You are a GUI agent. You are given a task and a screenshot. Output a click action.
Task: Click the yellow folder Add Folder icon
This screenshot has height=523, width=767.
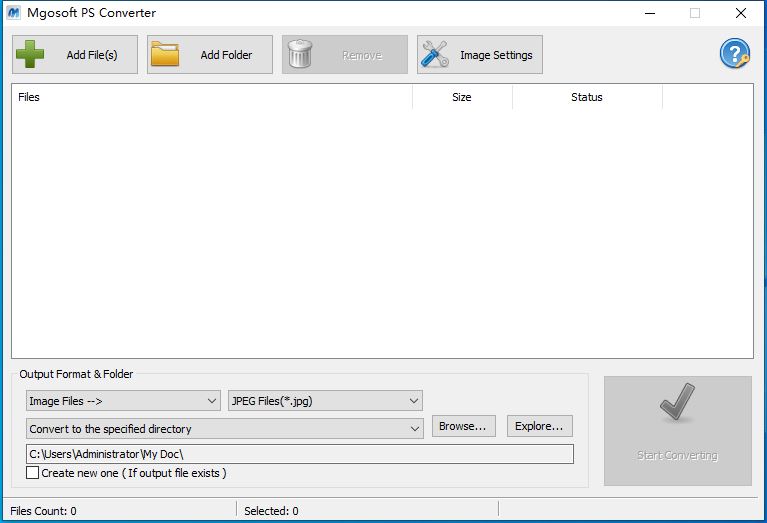pos(165,54)
